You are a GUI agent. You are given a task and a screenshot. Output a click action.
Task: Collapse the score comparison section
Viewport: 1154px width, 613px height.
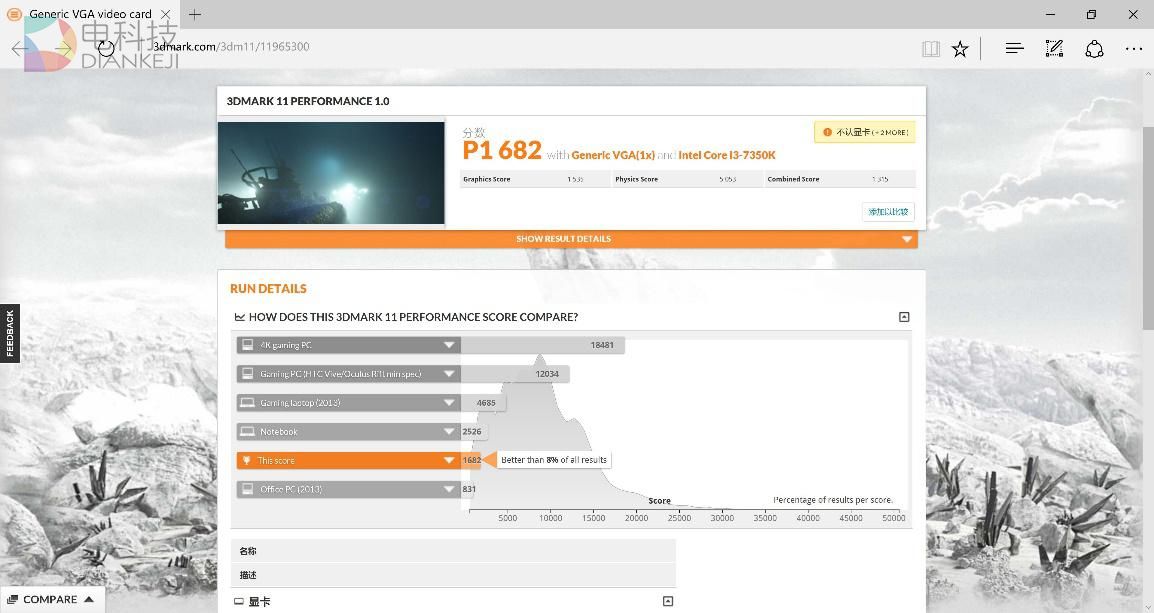904,317
